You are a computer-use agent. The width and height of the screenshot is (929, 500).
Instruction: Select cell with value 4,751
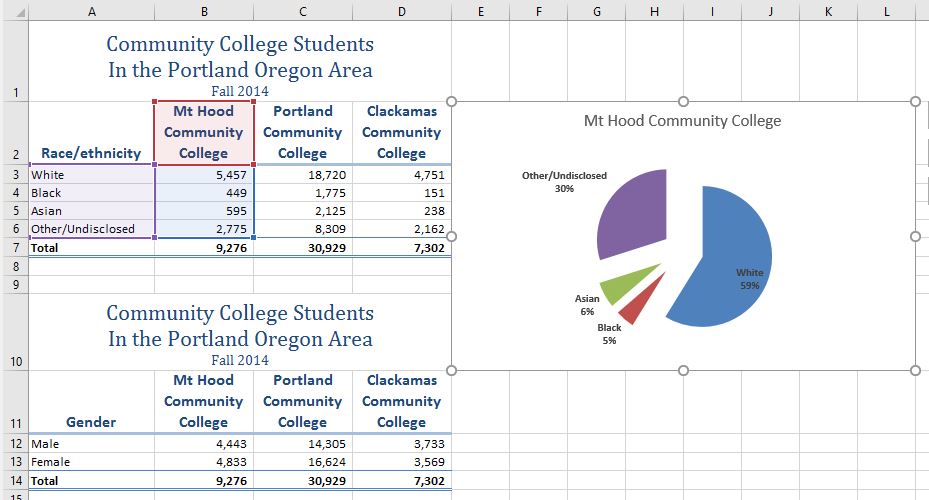(x=402, y=175)
